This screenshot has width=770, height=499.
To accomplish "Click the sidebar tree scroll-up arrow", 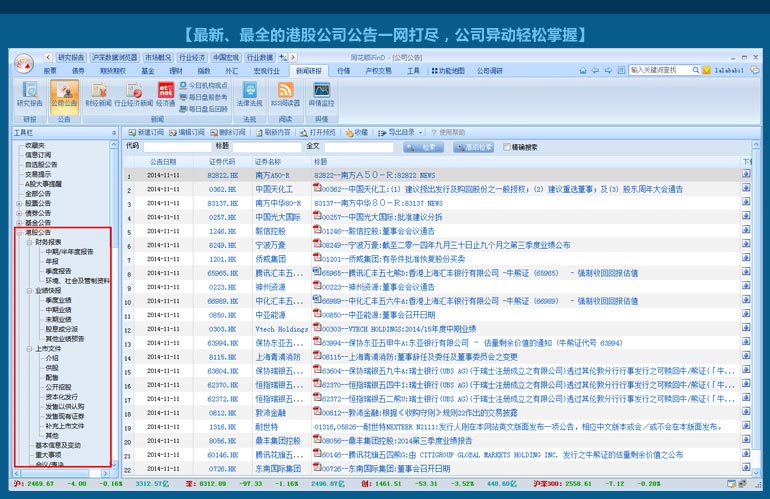I will tap(114, 145).
